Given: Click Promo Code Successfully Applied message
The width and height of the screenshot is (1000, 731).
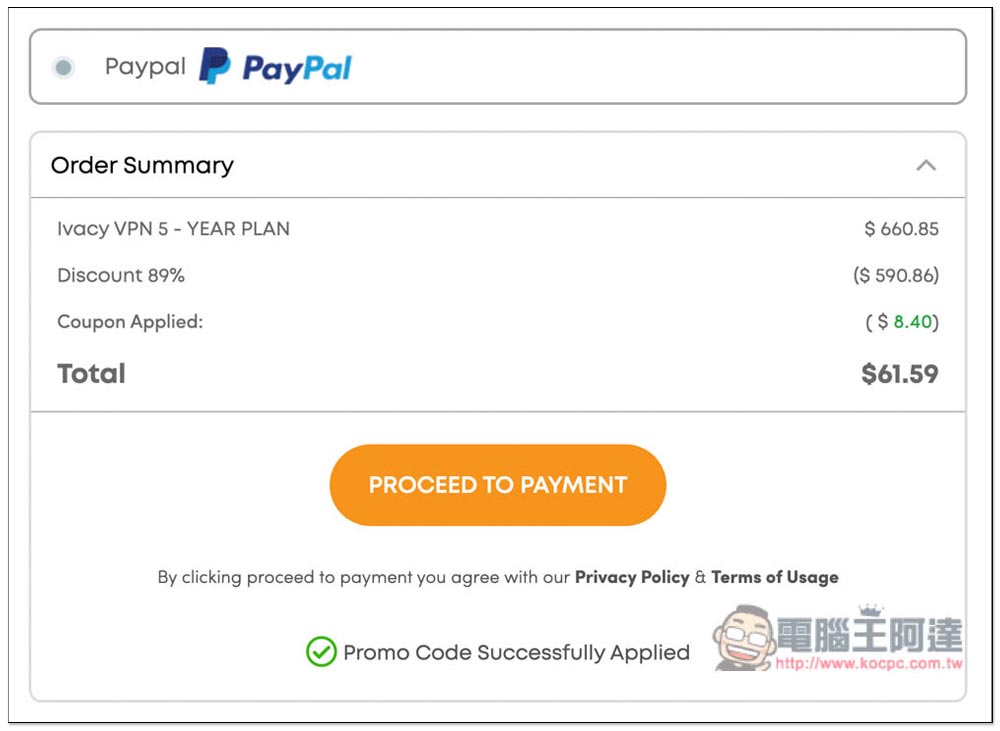Looking at the screenshot, I should click(517, 653).
